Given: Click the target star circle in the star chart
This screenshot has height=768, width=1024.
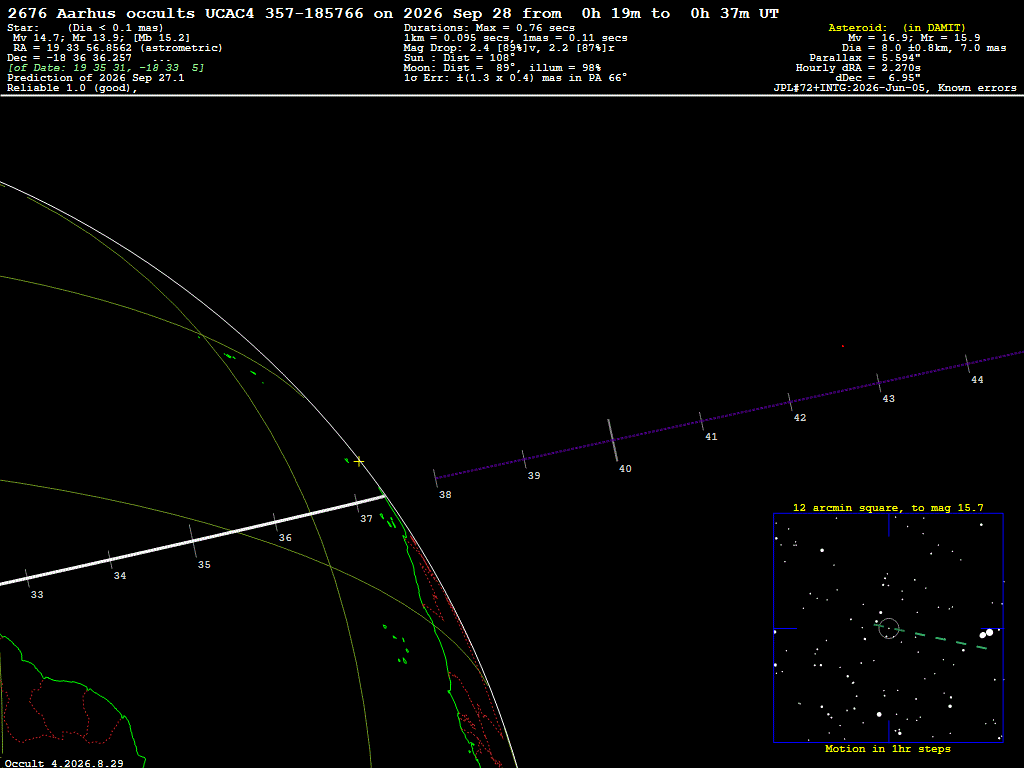Looking at the screenshot, I should (889, 629).
